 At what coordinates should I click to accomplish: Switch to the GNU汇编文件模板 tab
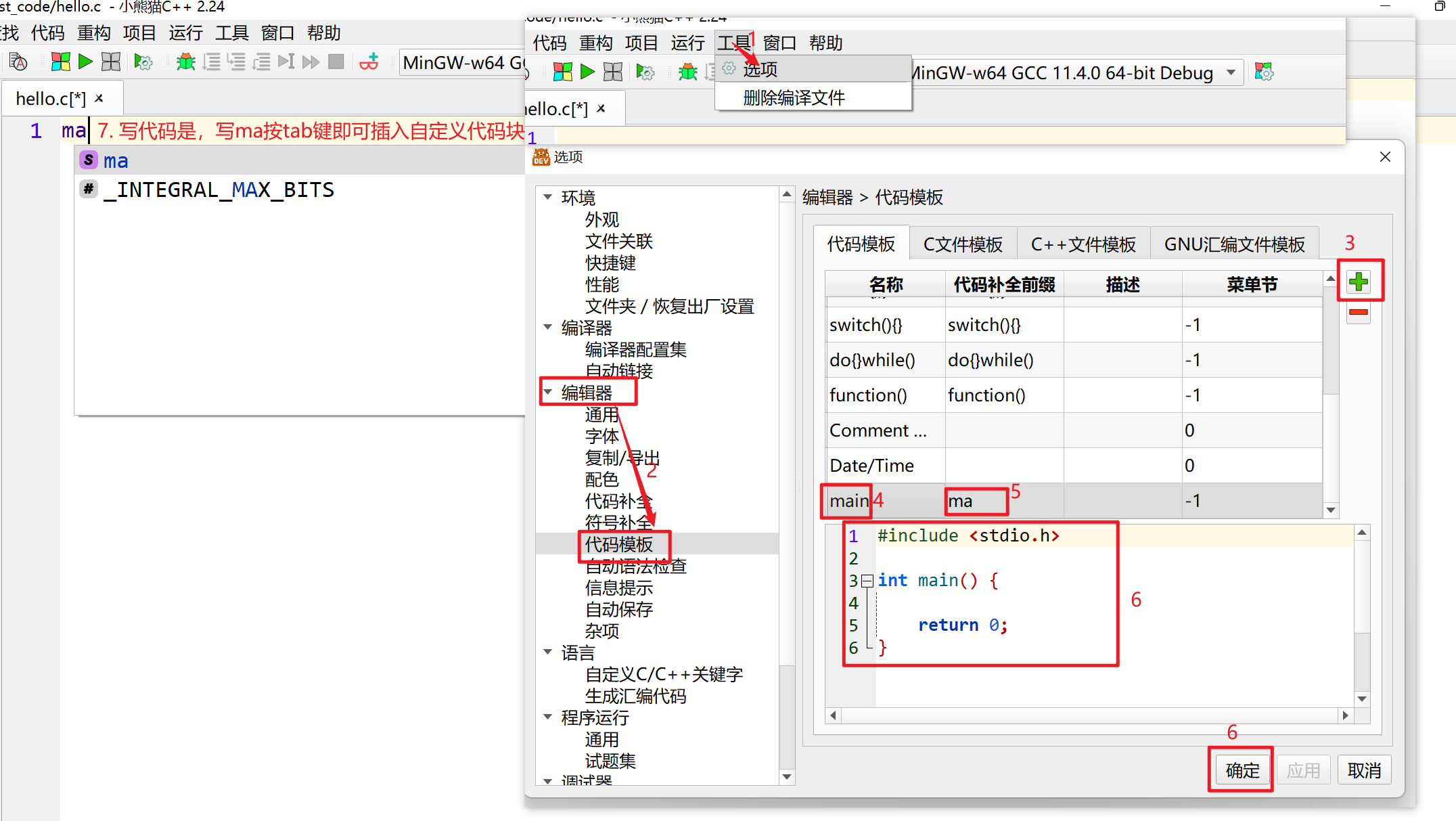(1234, 244)
